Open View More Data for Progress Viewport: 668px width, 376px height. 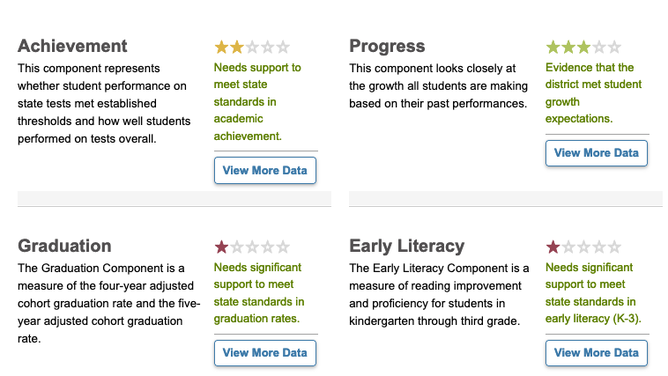tap(596, 153)
